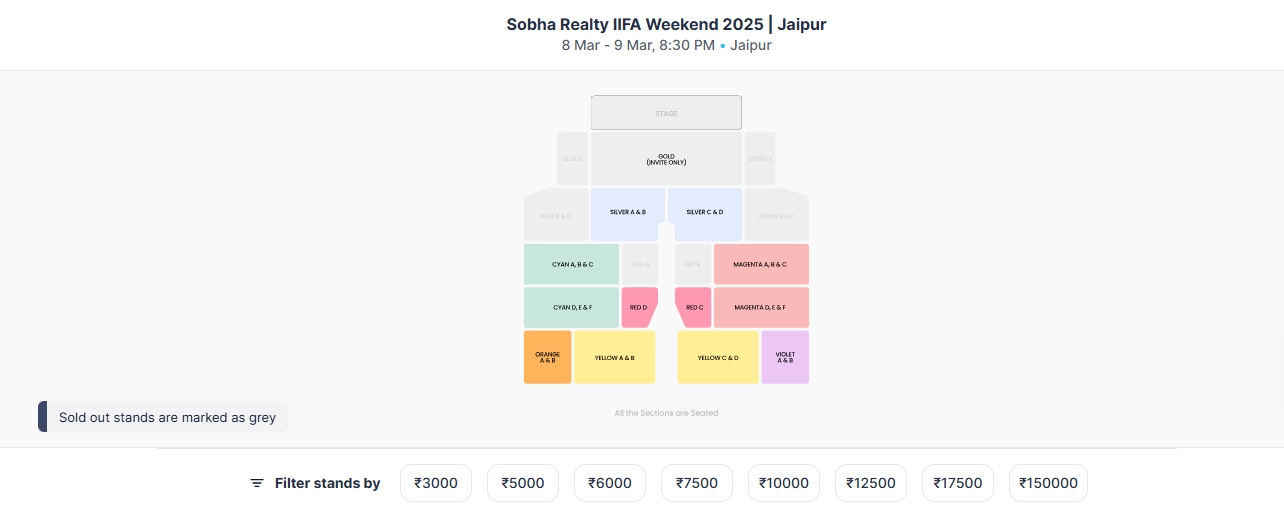This screenshot has height=507, width=1284.
Task: Pick the Magenta A, B & C stand
Action: (760, 264)
